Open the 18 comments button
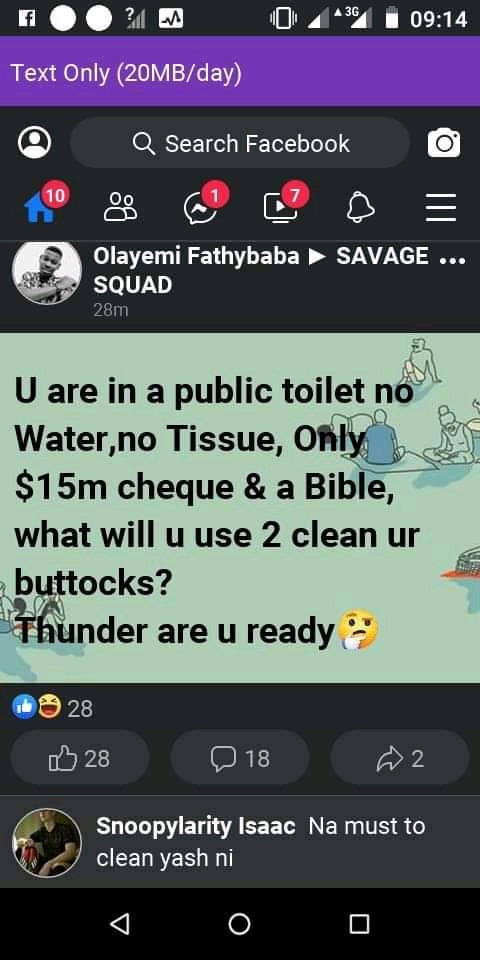Image resolution: width=480 pixels, height=960 pixels. tap(240, 759)
